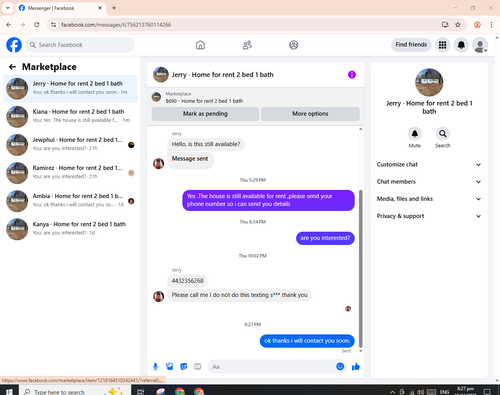Go back using the Marketplace arrow
Screen dimensions: 500x395
click(13, 67)
